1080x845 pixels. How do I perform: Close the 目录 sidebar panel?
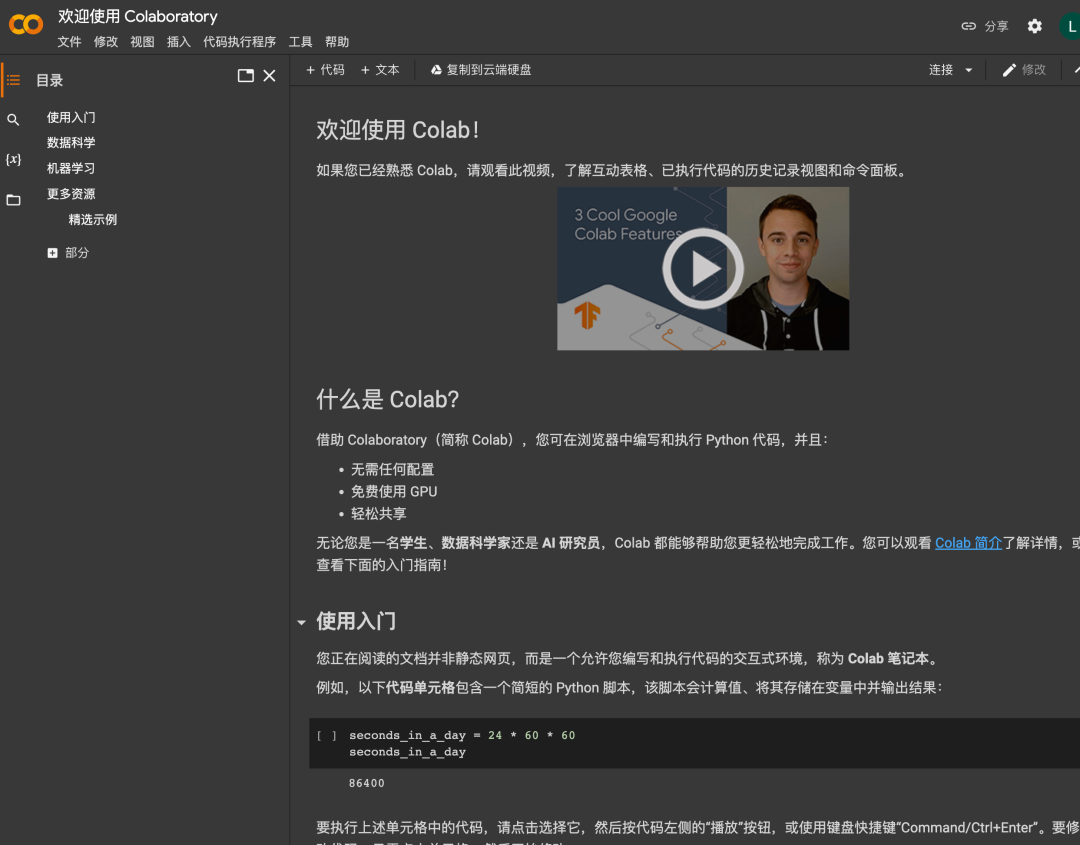[269, 76]
